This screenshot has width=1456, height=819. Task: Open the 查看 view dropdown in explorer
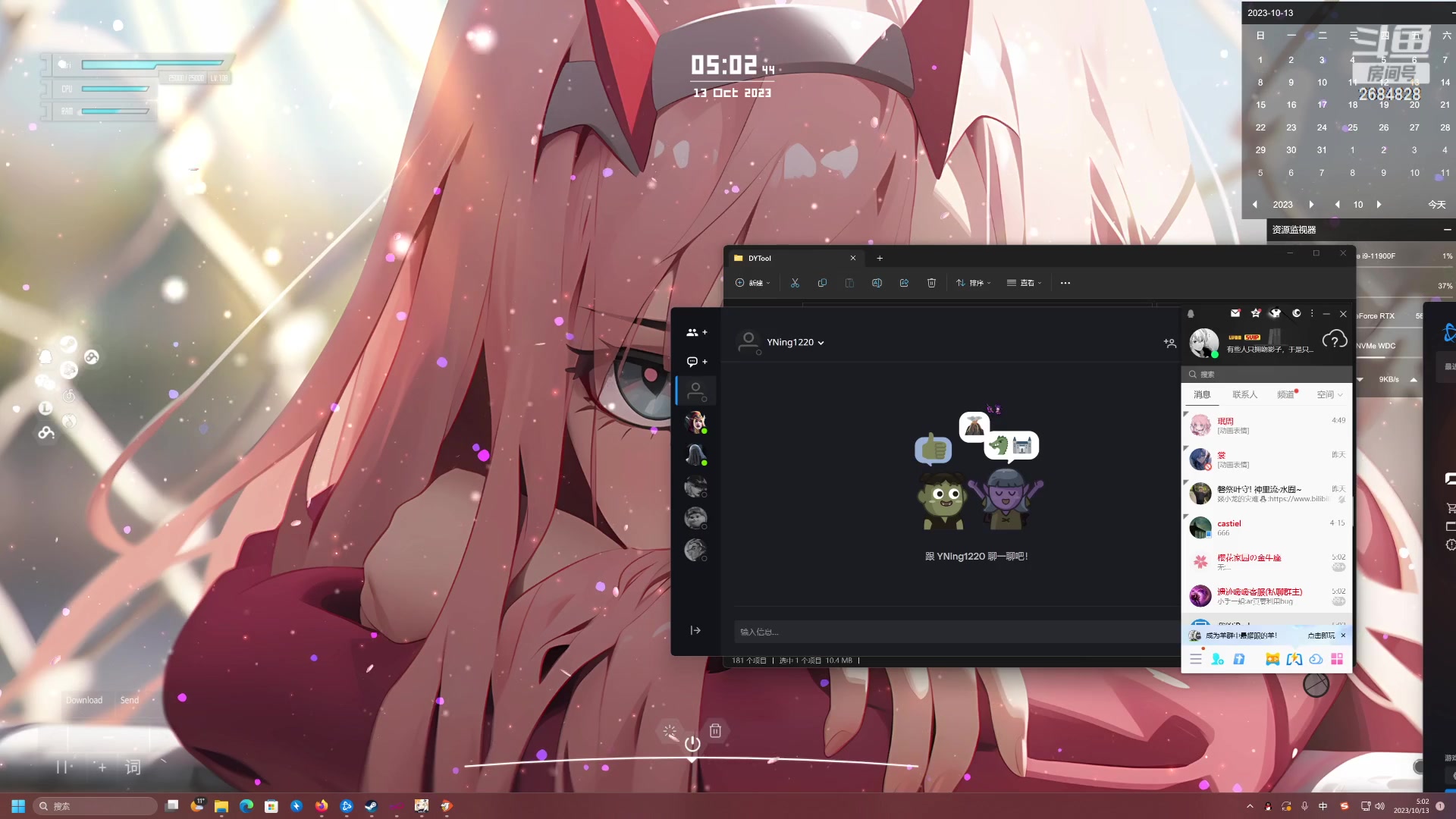pos(1025,283)
